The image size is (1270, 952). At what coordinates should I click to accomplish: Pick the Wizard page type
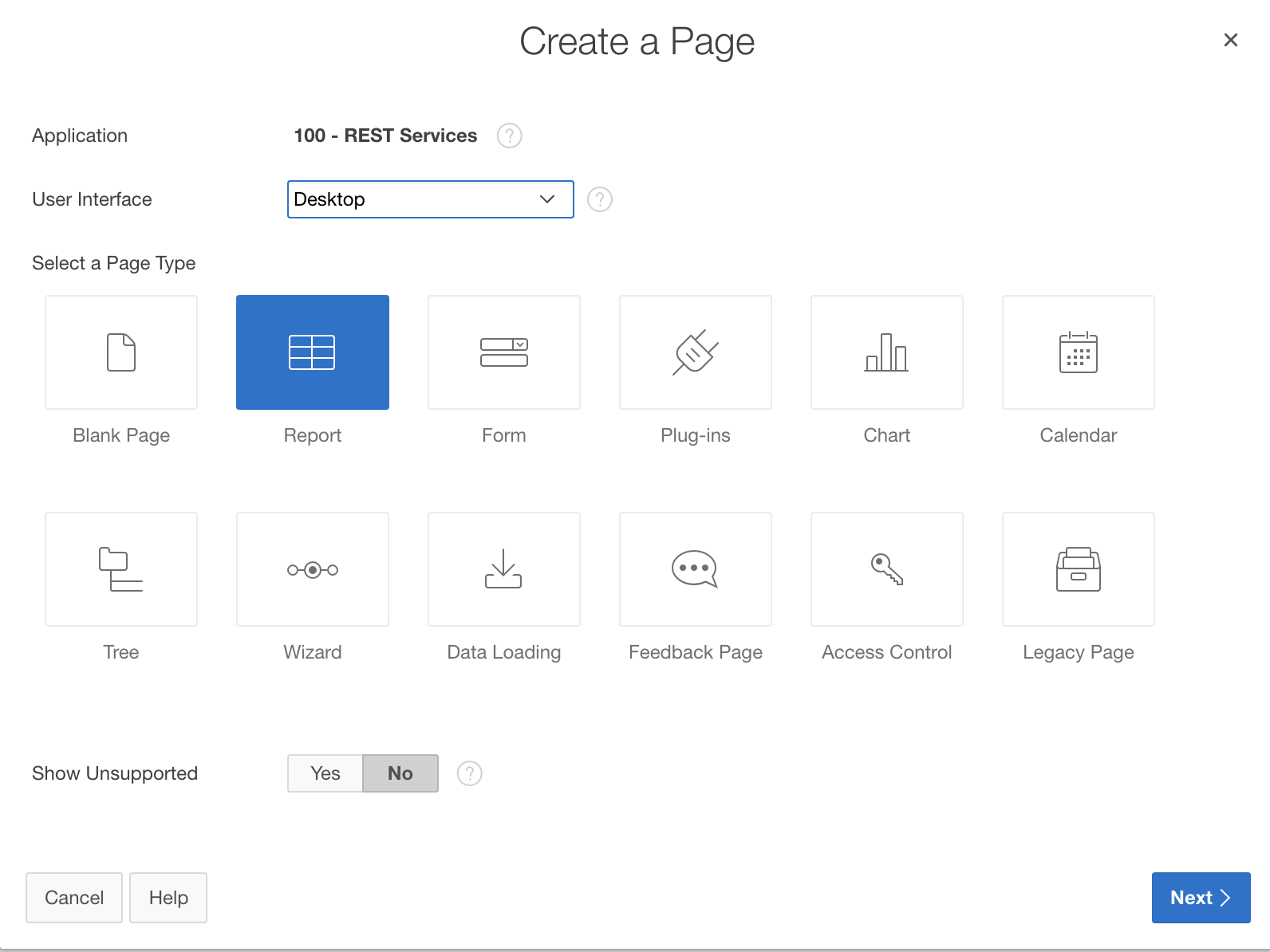pos(313,569)
